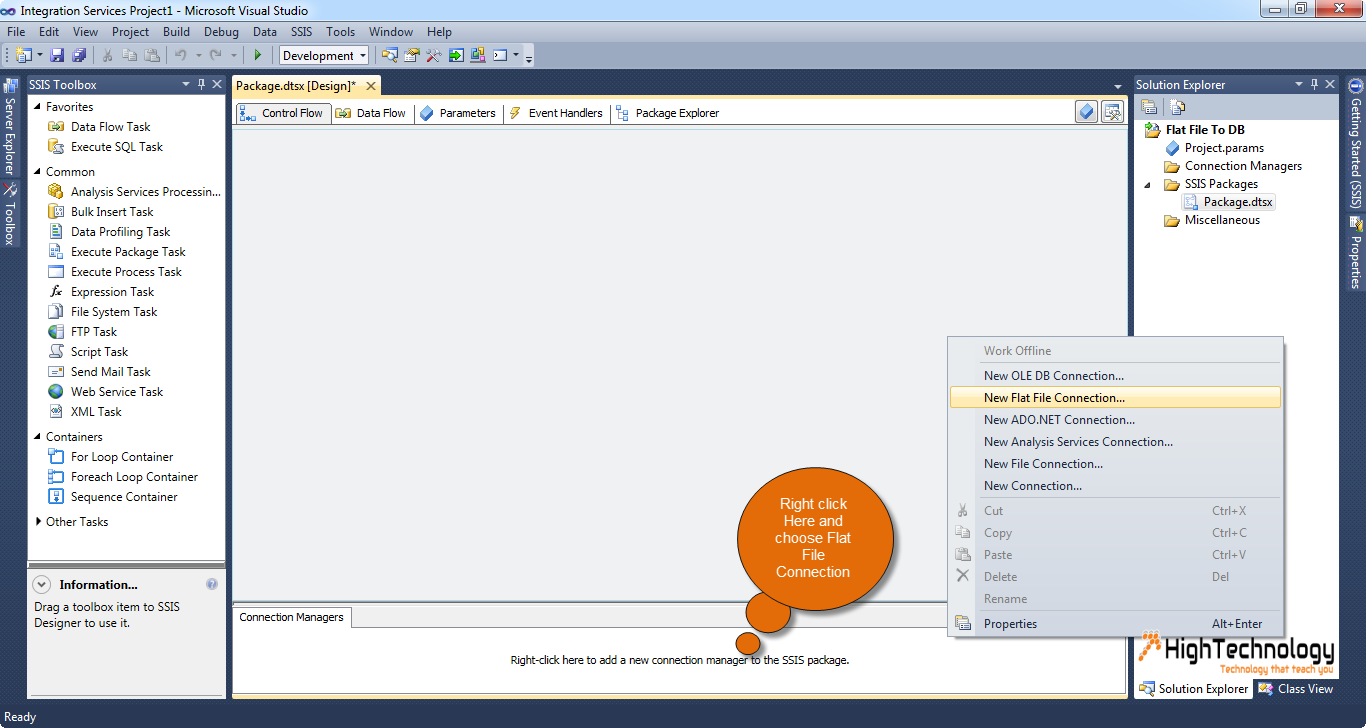Select the Expression Task fx icon
This screenshot has height=728, width=1366.
[x=56, y=291]
